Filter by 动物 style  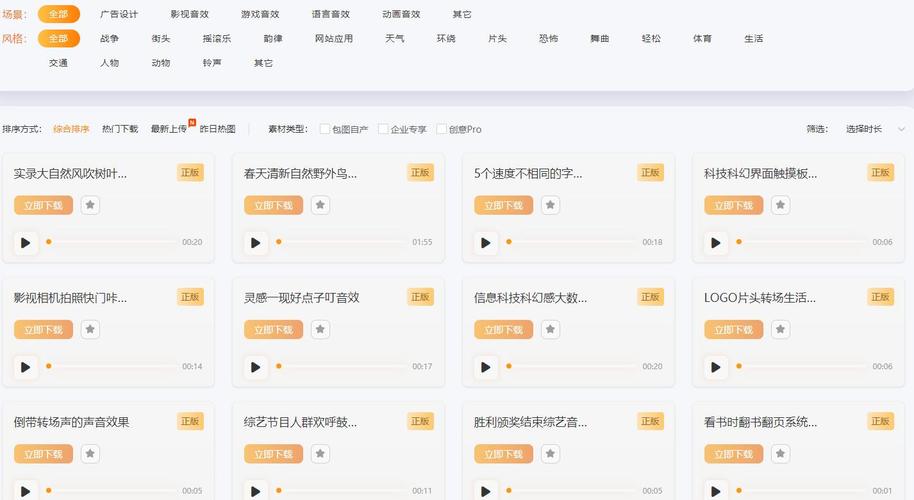click(161, 63)
